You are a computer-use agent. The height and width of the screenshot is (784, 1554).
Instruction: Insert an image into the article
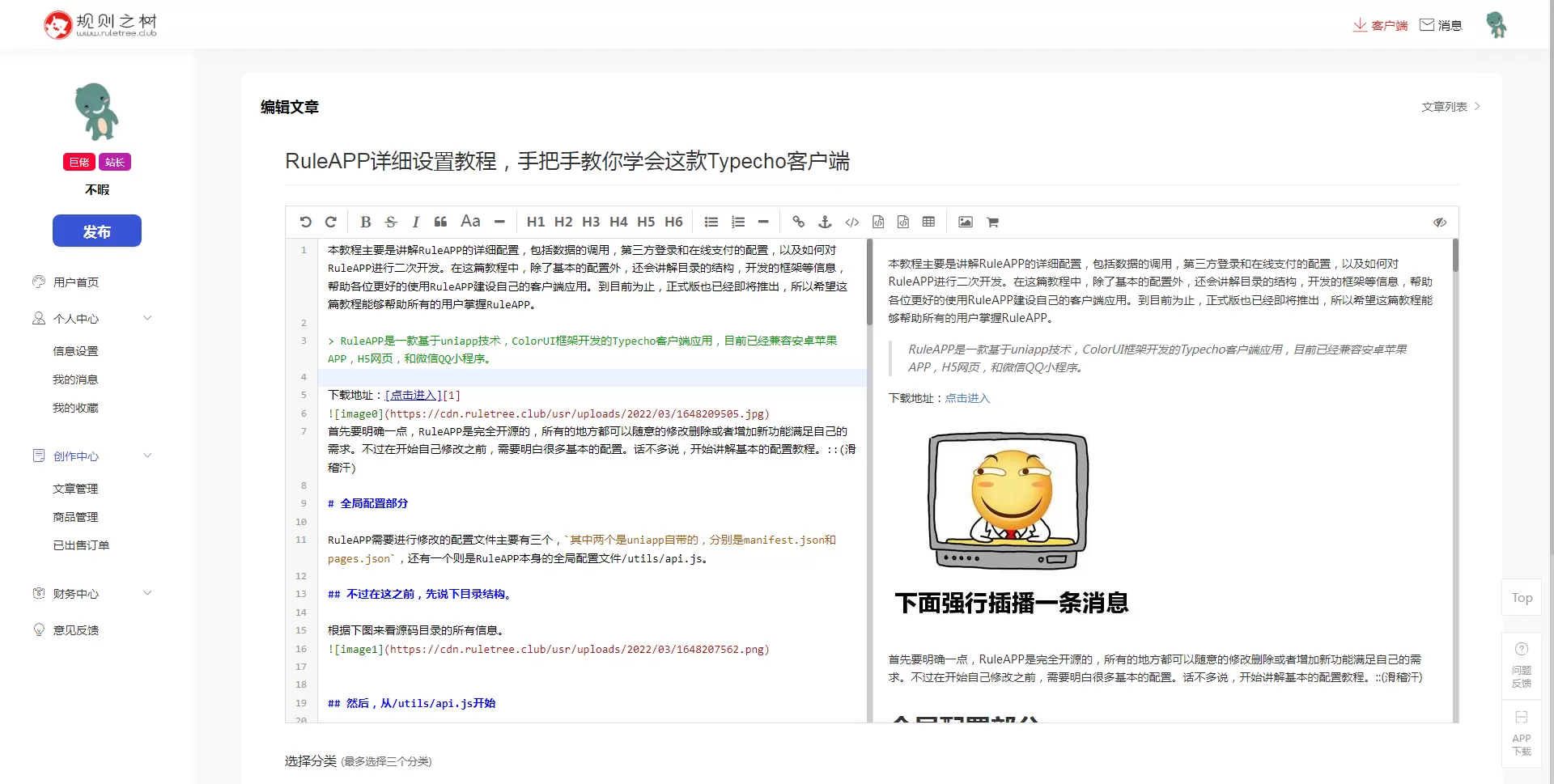click(x=966, y=222)
